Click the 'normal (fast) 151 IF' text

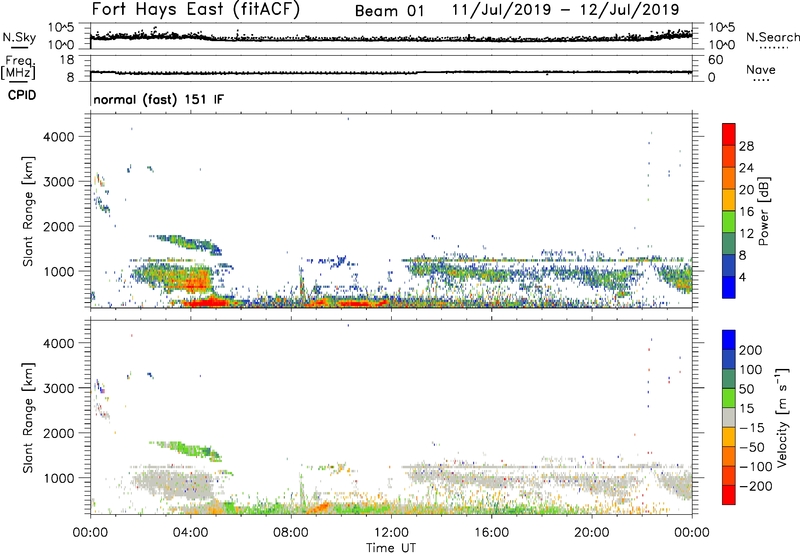point(159,99)
